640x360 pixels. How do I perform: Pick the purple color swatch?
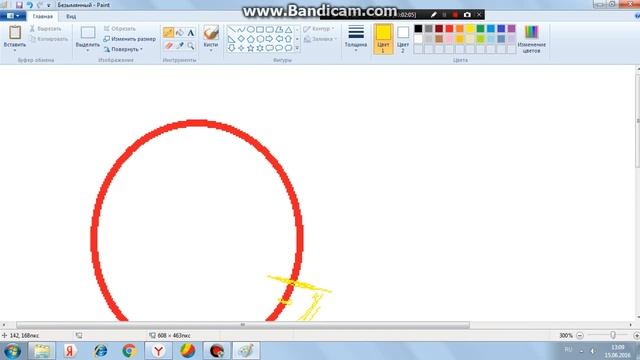[x=511, y=29]
